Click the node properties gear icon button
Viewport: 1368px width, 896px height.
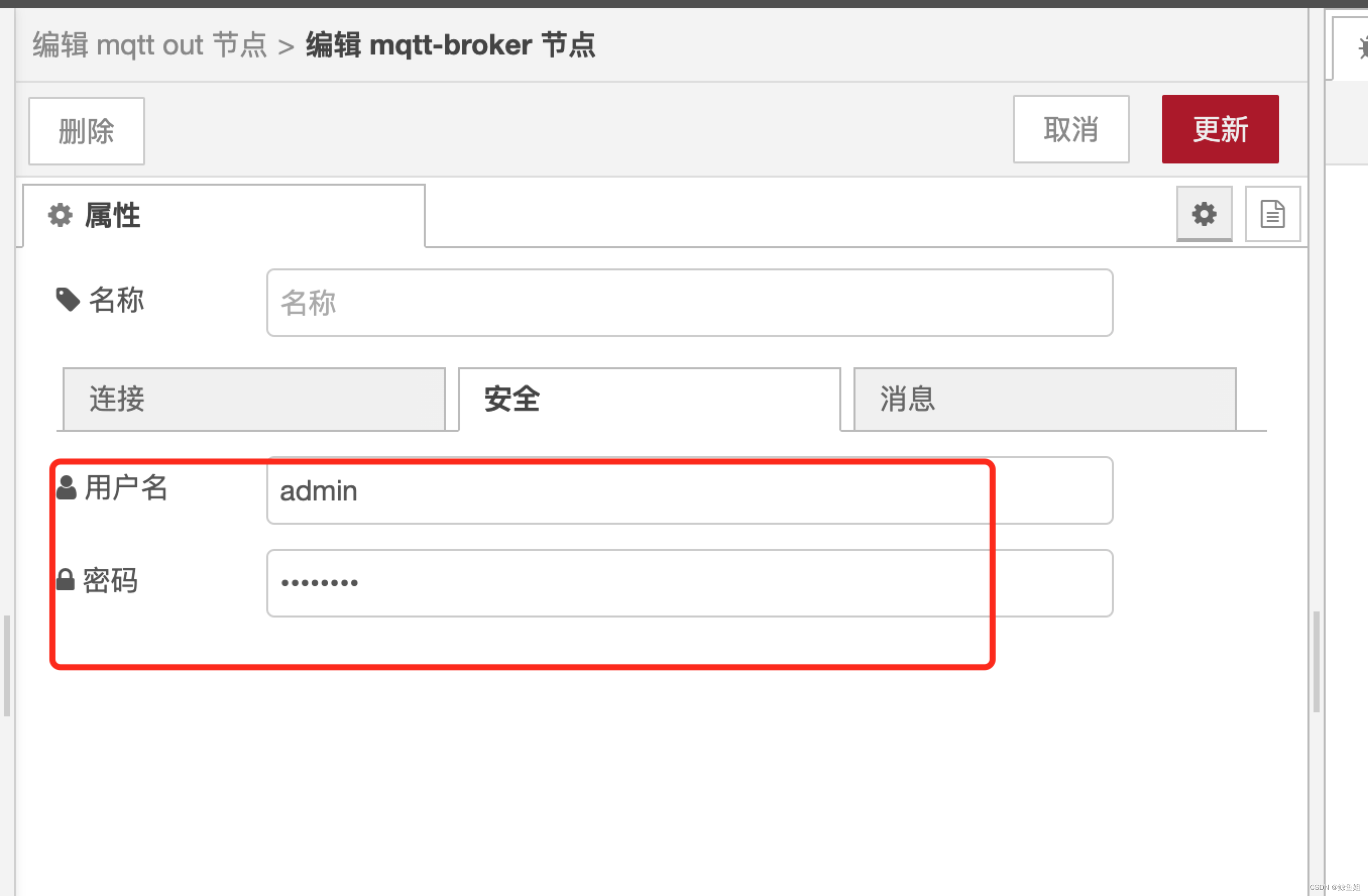pyautogui.click(x=1204, y=214)
